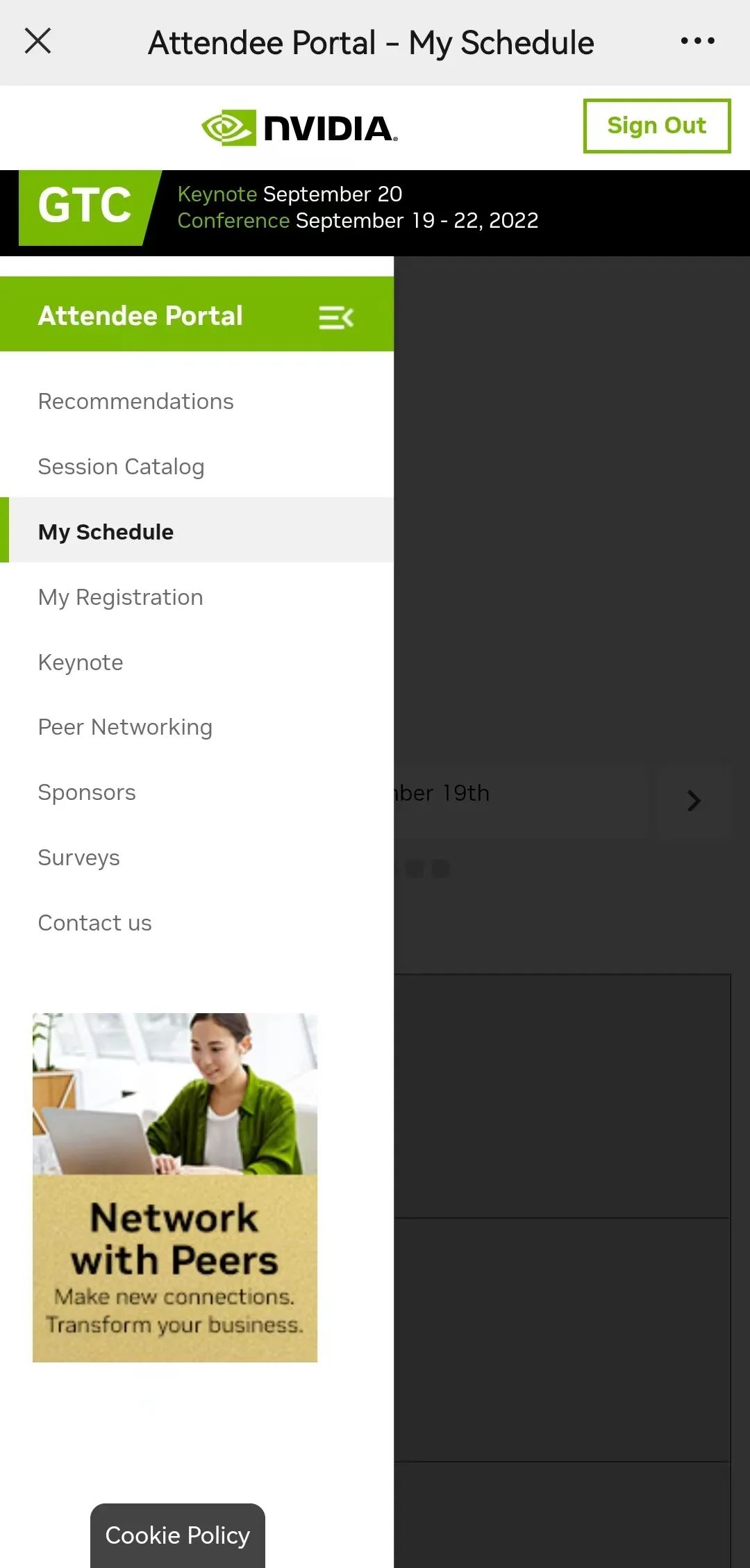Open the Keynote page from sidebar
Image resolution: width=750 pixels, height=1568 pixels.
coord(81,662)
